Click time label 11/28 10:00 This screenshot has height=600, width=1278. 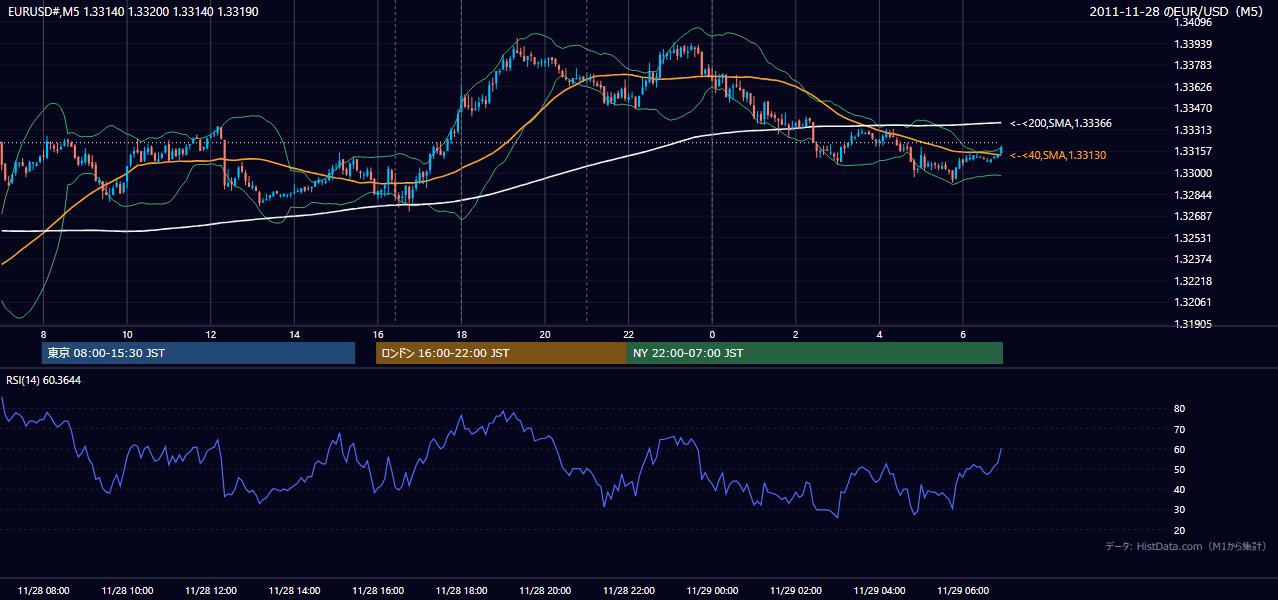point(127,591)
